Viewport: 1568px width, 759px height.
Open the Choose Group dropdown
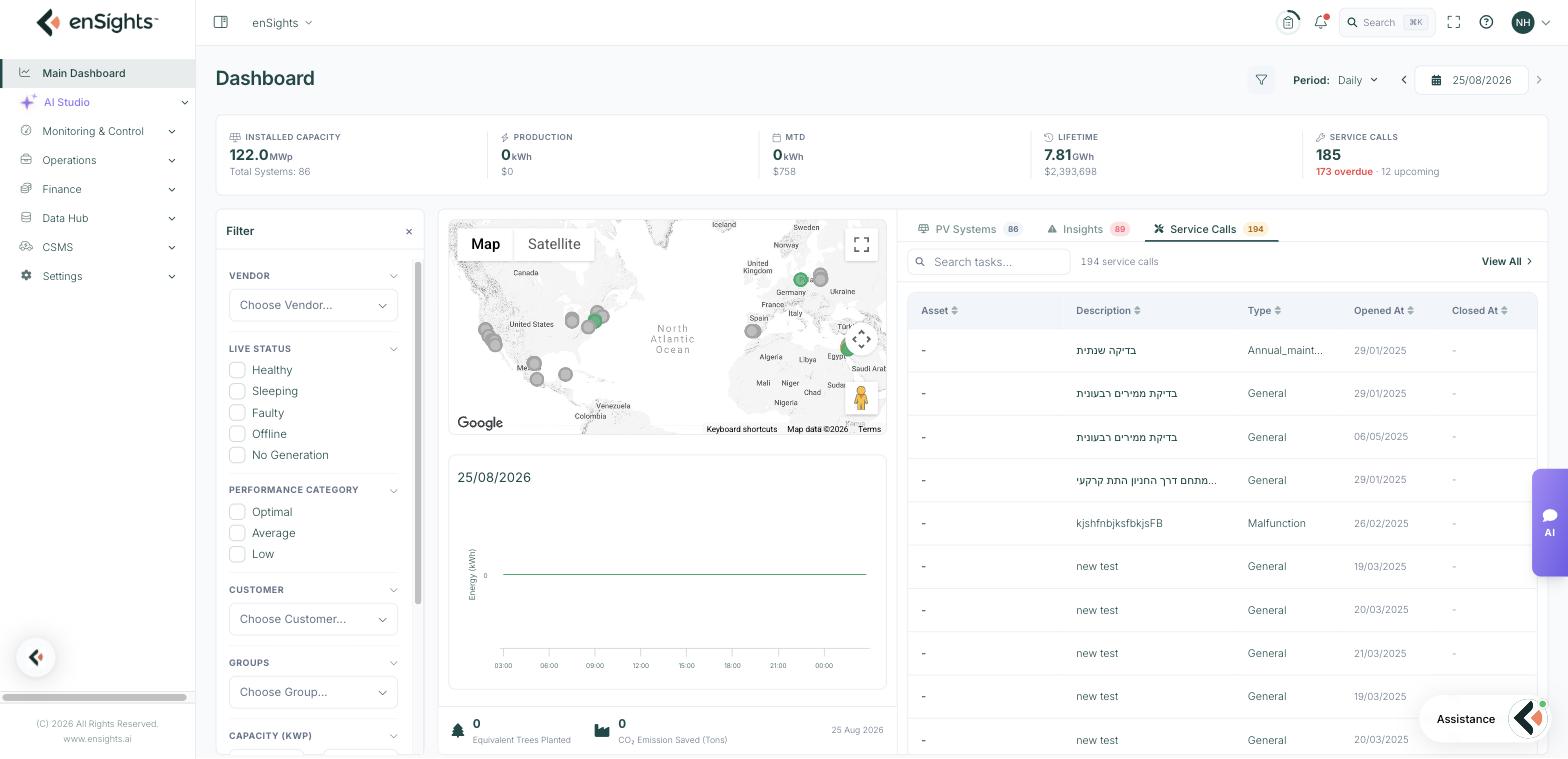point(313,692)
